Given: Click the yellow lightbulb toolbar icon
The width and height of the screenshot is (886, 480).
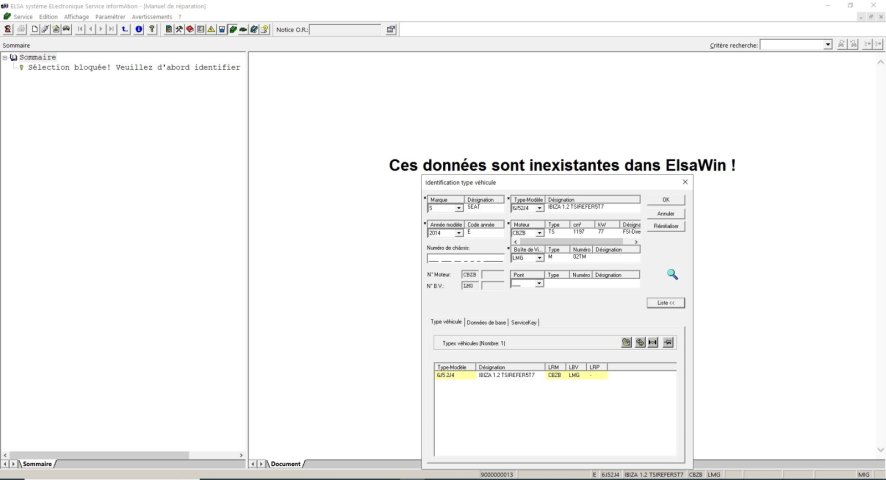Looking at the screenshot, I should (264, 29).
